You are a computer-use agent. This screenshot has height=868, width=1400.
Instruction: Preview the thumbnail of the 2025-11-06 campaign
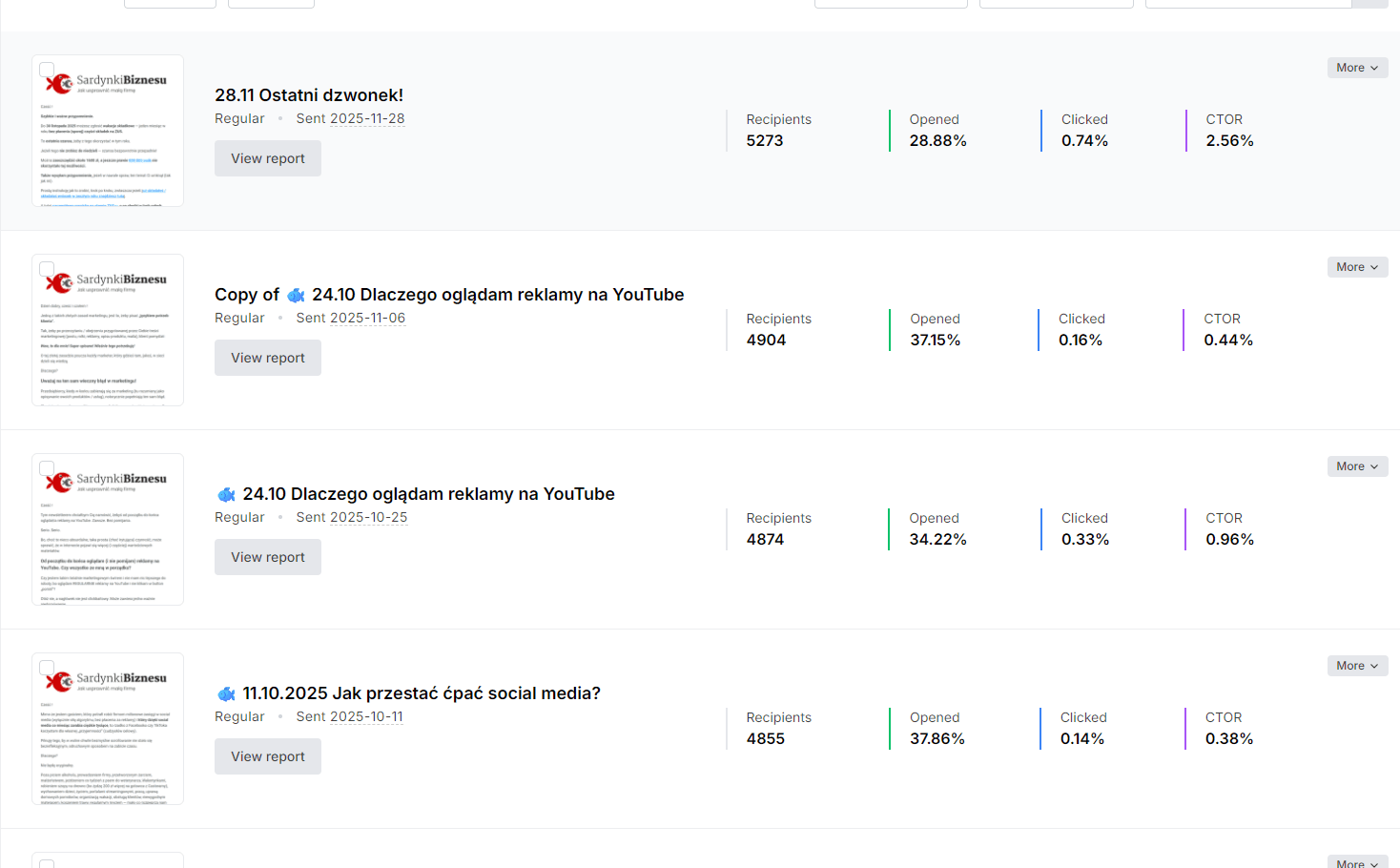point(108,330)
